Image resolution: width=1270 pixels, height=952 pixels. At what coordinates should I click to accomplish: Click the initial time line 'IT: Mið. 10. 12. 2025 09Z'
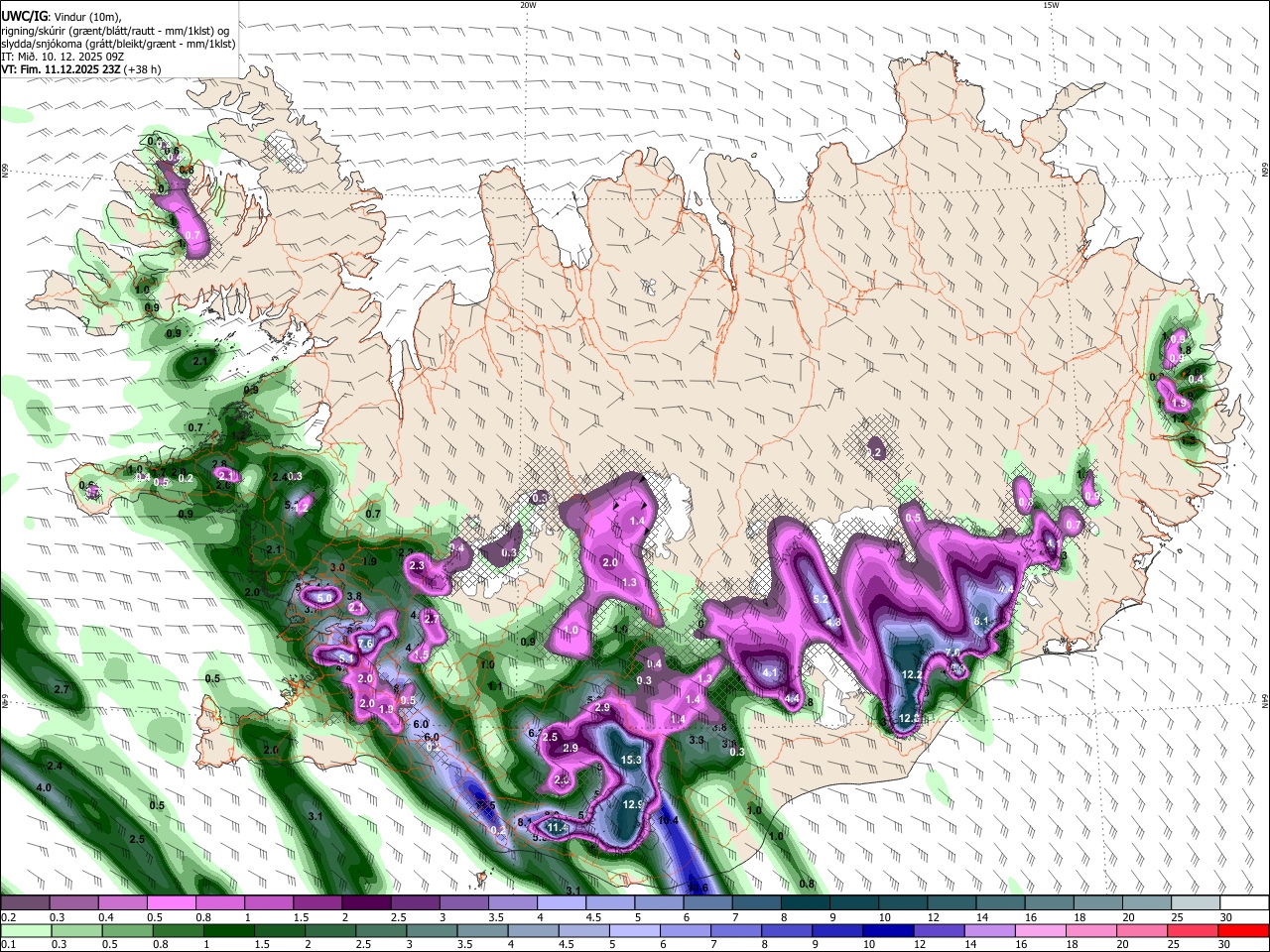click(x=63, y=57)
